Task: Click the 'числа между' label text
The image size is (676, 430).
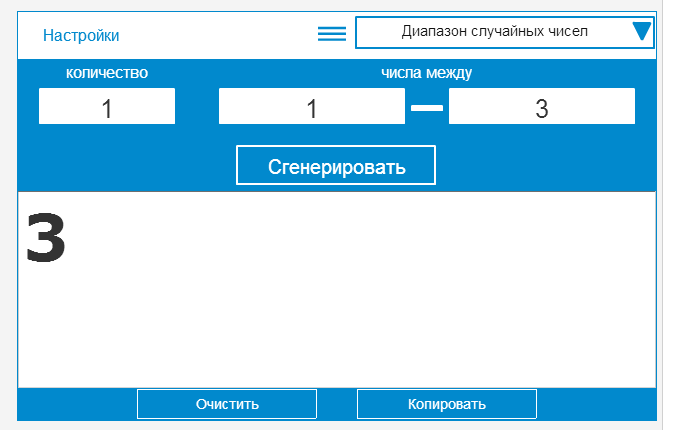Action: (x=427, y=73)
